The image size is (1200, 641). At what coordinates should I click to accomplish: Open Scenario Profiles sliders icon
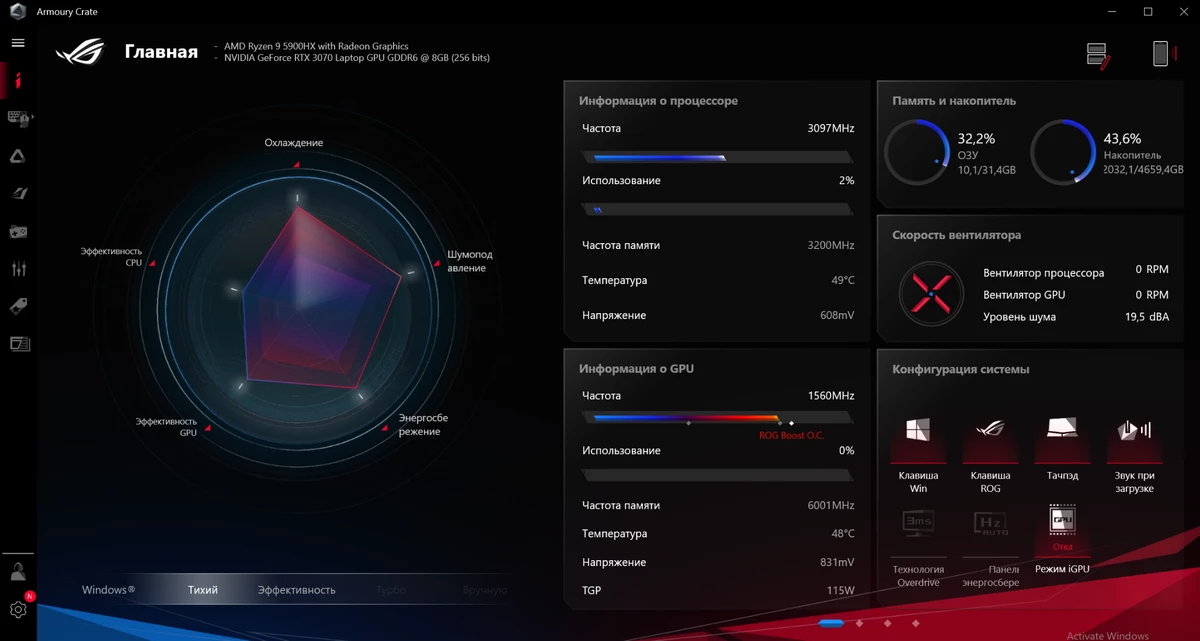(18, 269)
